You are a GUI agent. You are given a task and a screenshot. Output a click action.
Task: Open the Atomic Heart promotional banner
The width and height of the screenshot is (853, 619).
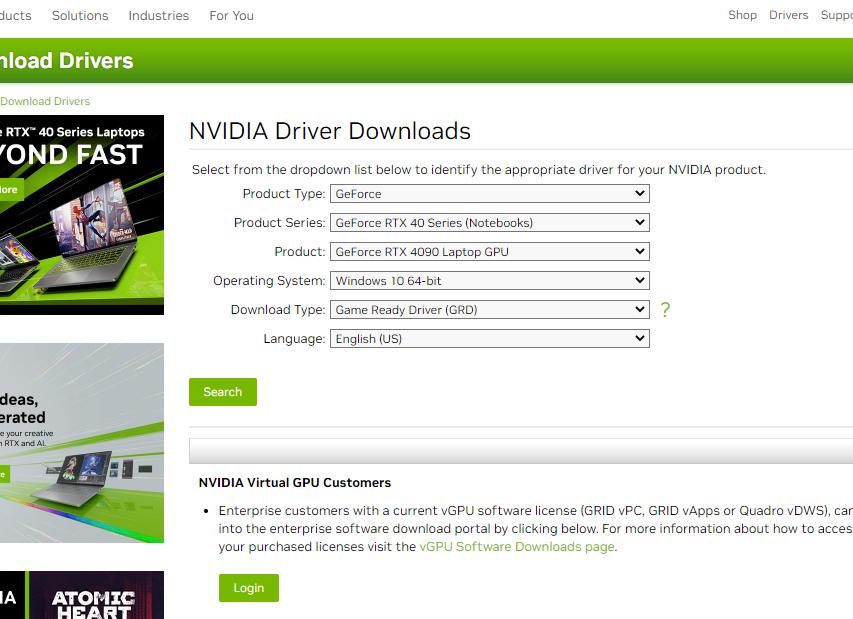point(82,595)
